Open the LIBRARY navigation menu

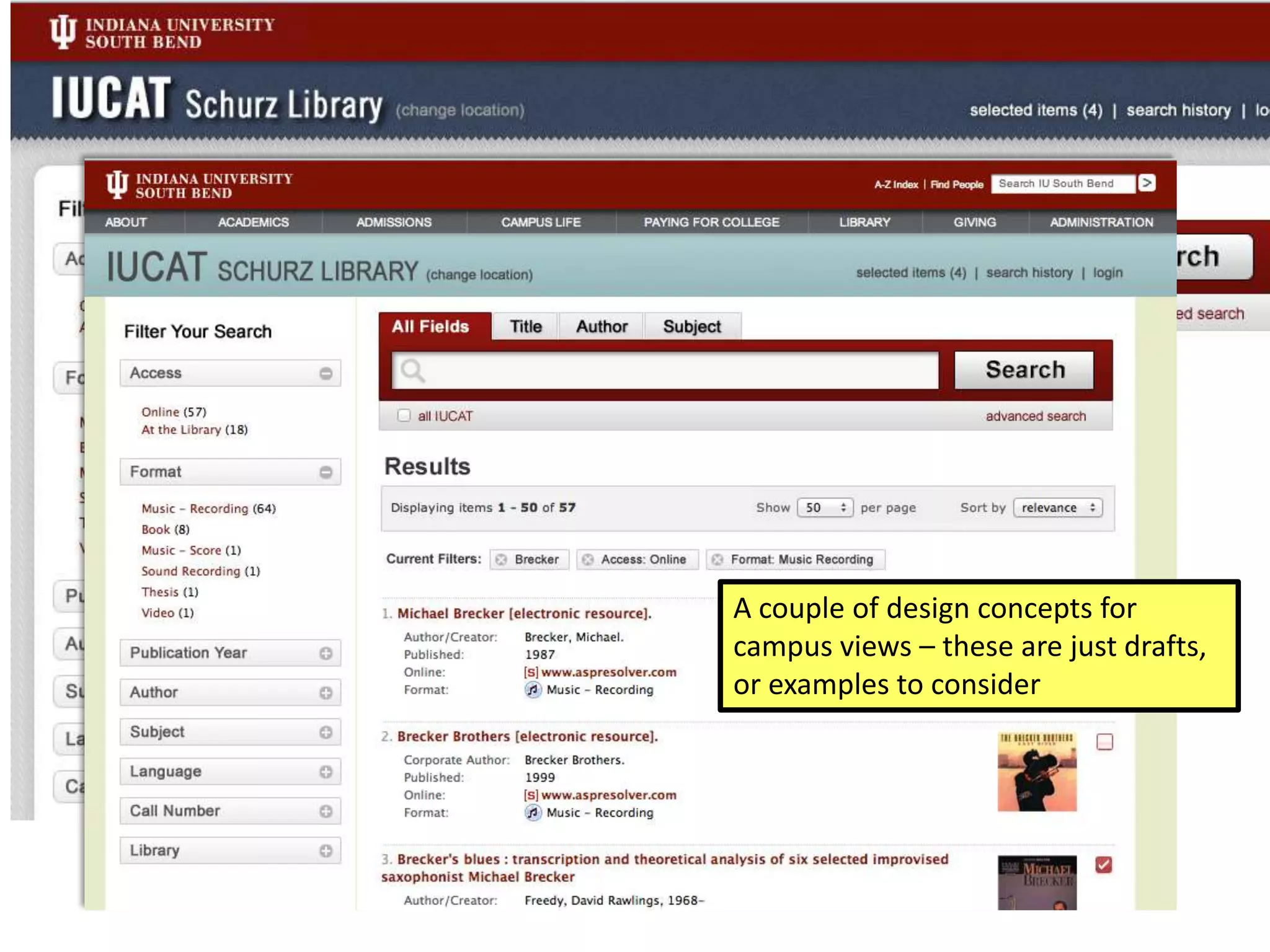tap(864, 222)
